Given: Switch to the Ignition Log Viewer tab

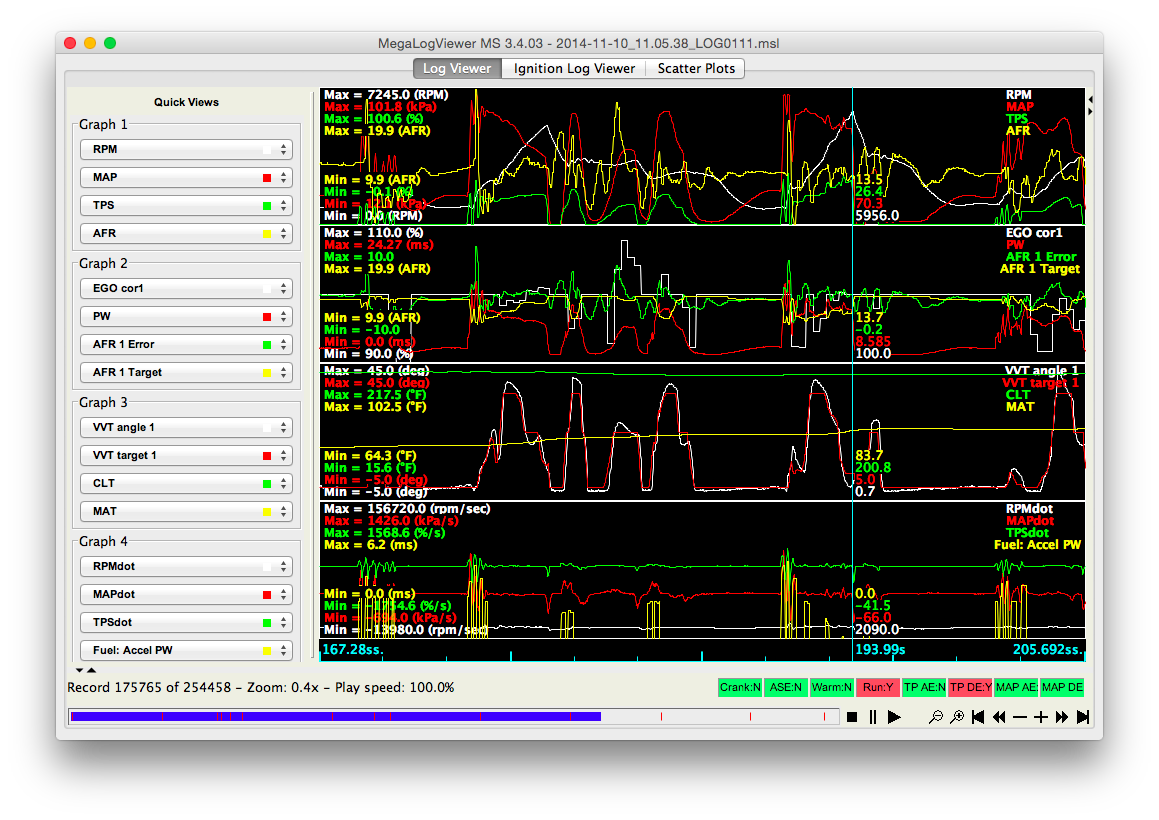Looking at the screenshot, I should 574,68.
